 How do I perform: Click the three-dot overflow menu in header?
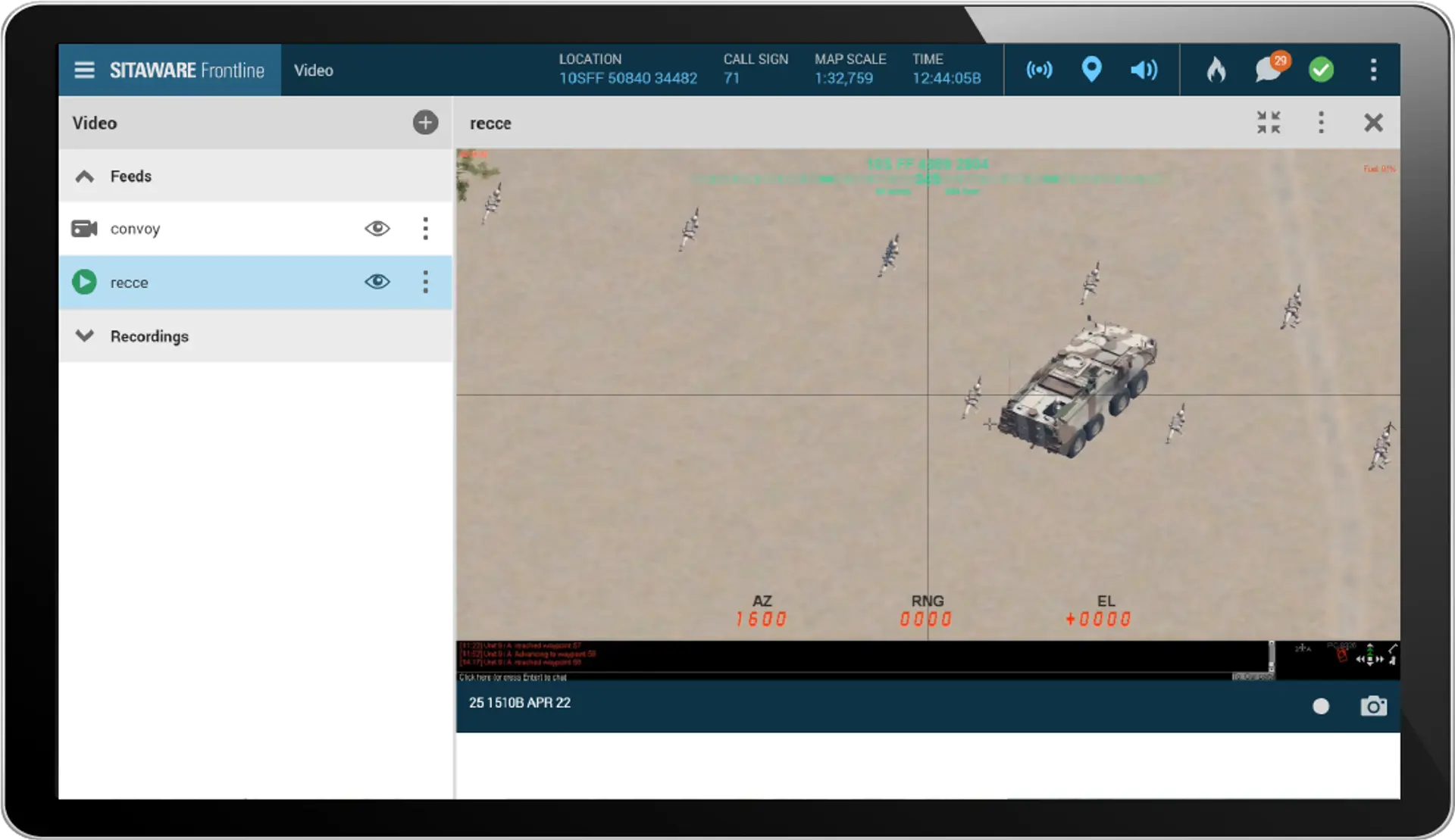(1374, 69)
